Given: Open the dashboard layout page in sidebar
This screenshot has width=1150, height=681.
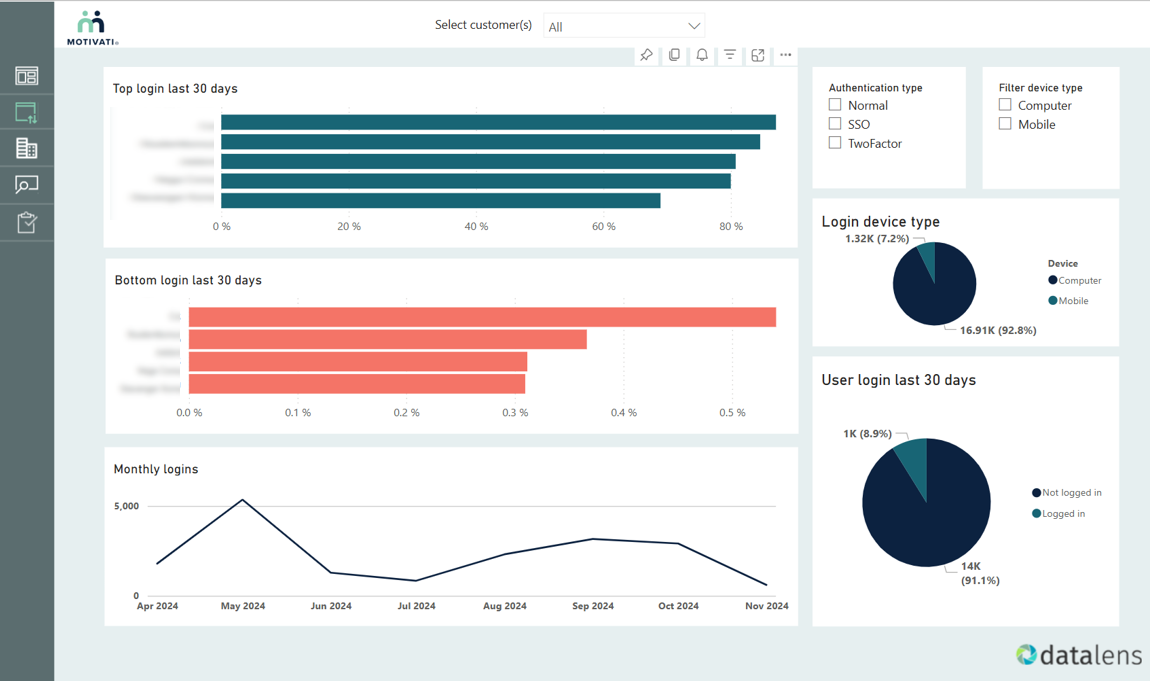Looking at the screenshot, I should click(27, 76).
